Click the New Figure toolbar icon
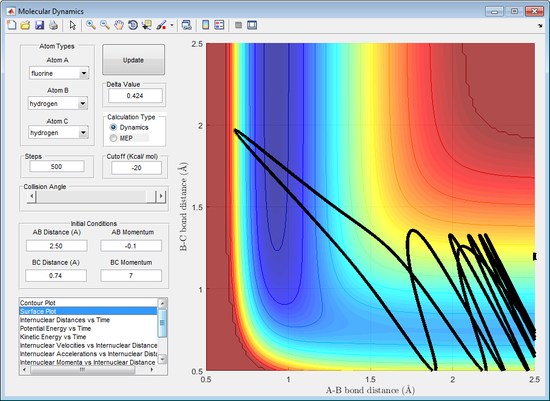The width and height of the screenshot is (550, 401). (x=12, y=25)
